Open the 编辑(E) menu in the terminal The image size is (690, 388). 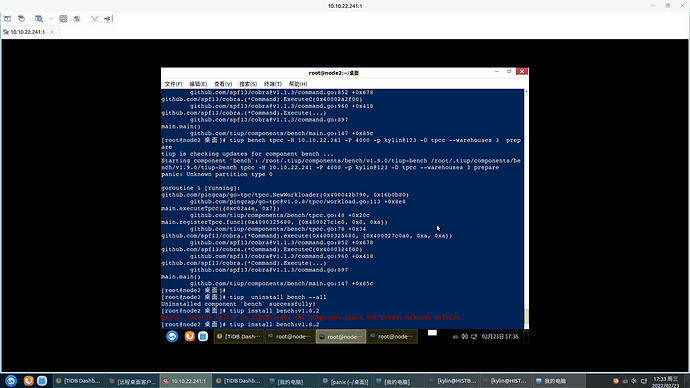tap(198, 84)
